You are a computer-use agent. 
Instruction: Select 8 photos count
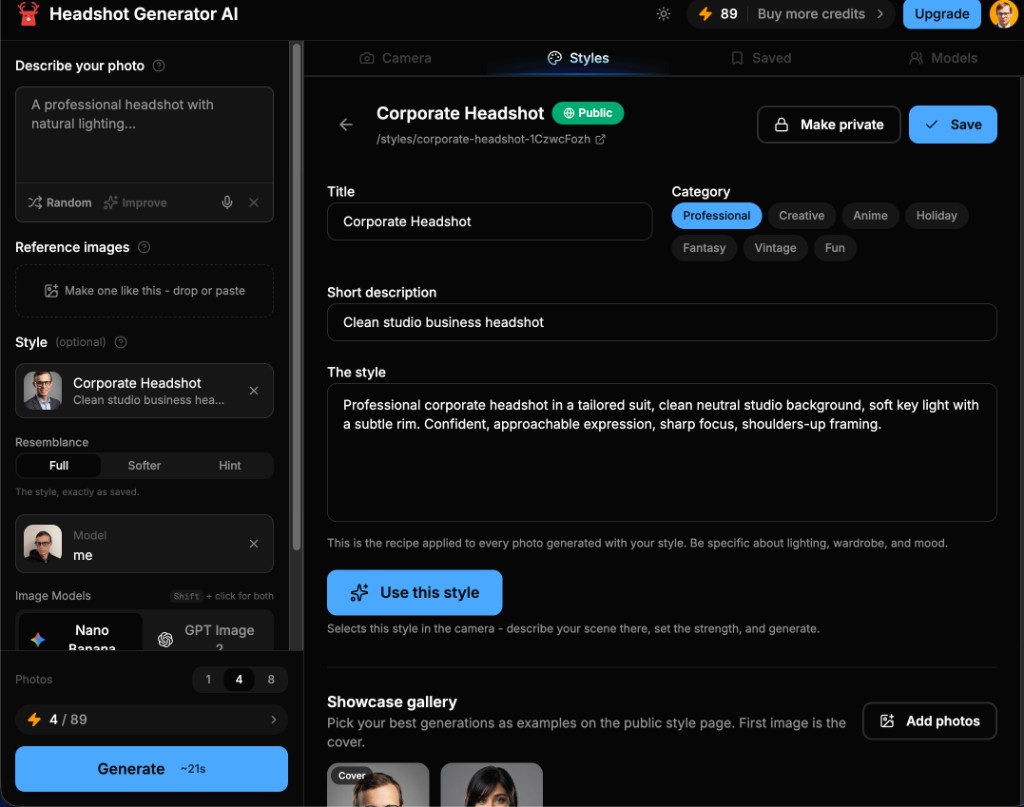[x=271, y=679]
